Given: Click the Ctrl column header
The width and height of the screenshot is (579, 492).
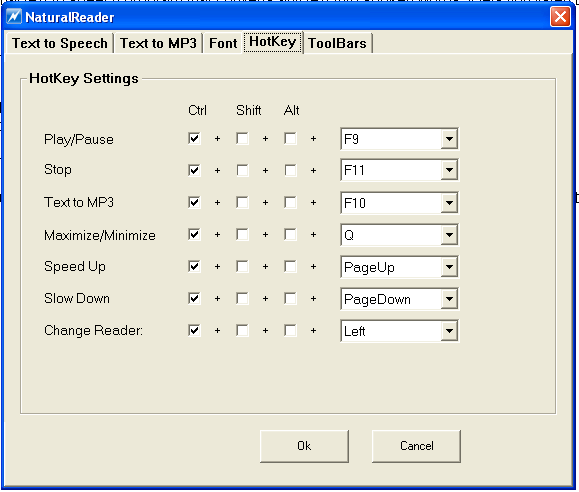Looking at the screenshot, I should point(197,110).
